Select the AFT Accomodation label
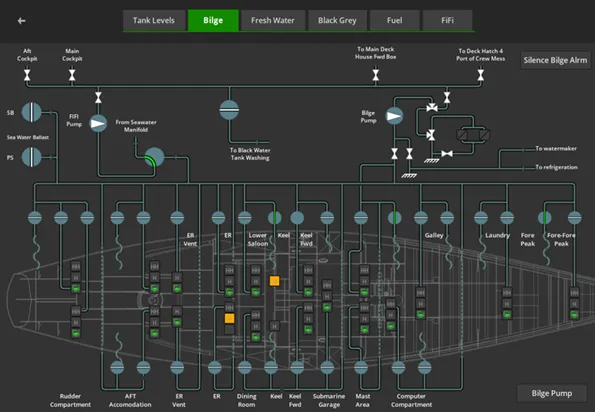Viewport: 595px width, 412px height. [130, 400]
